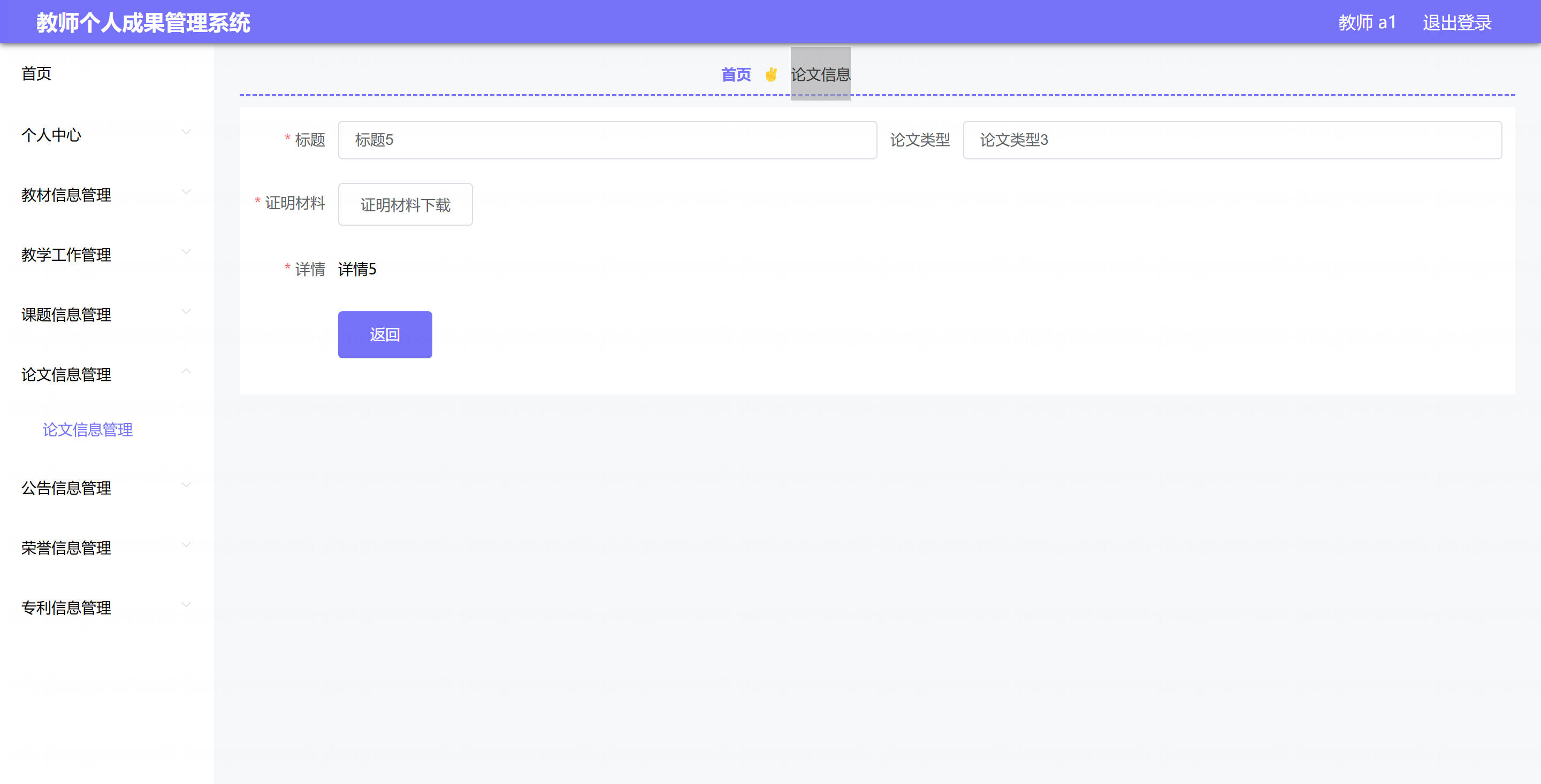Click the 论文信息 breadcrumb item
The width and height of the screenshot is (1541, 784).
[820, 74]
